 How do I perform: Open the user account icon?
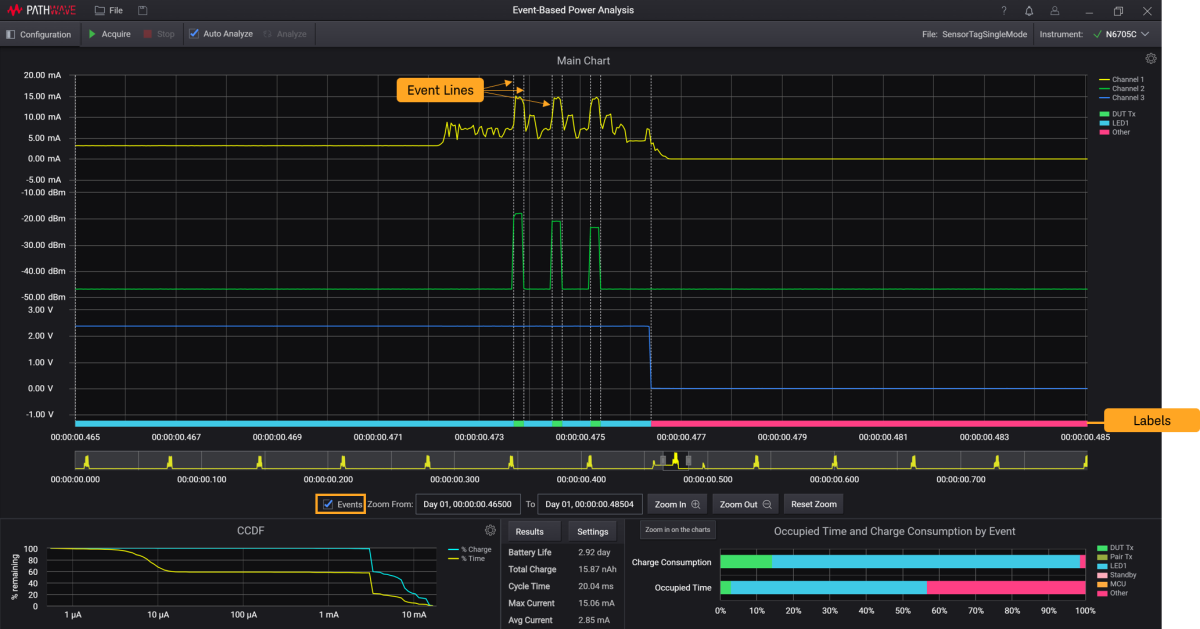click(1054, 11)
